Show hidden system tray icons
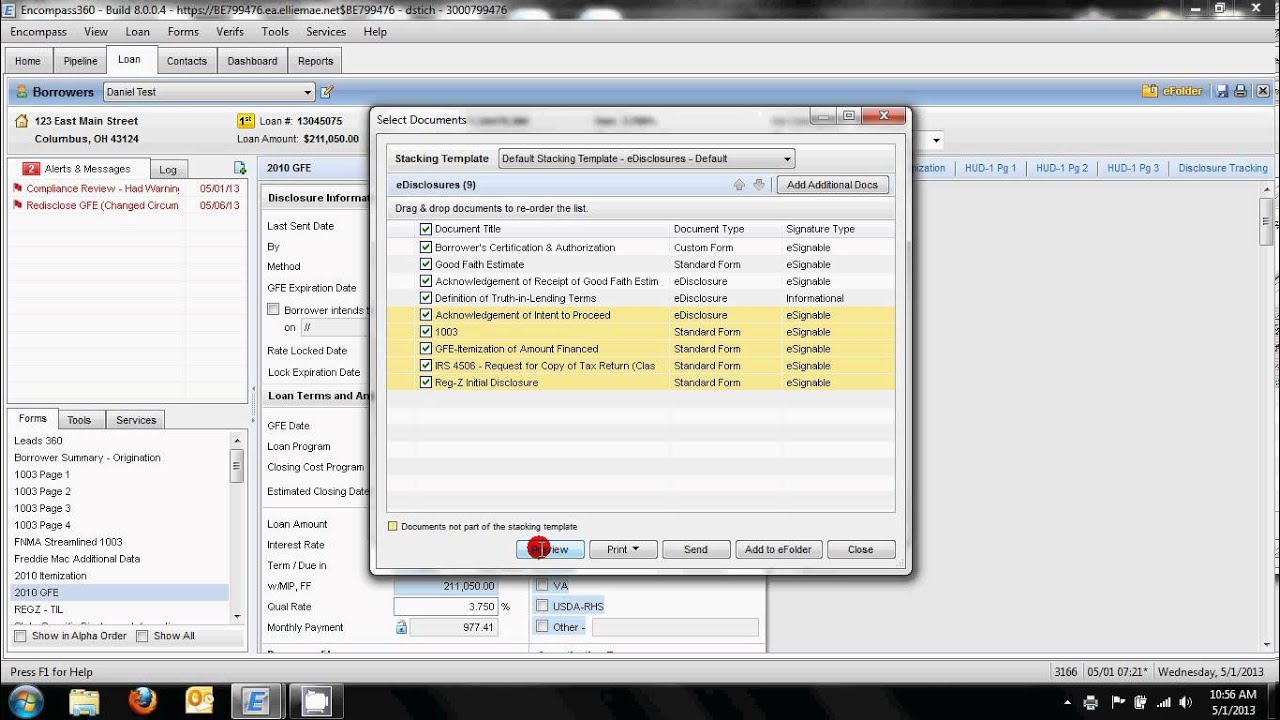 (x=1067, y=702)
